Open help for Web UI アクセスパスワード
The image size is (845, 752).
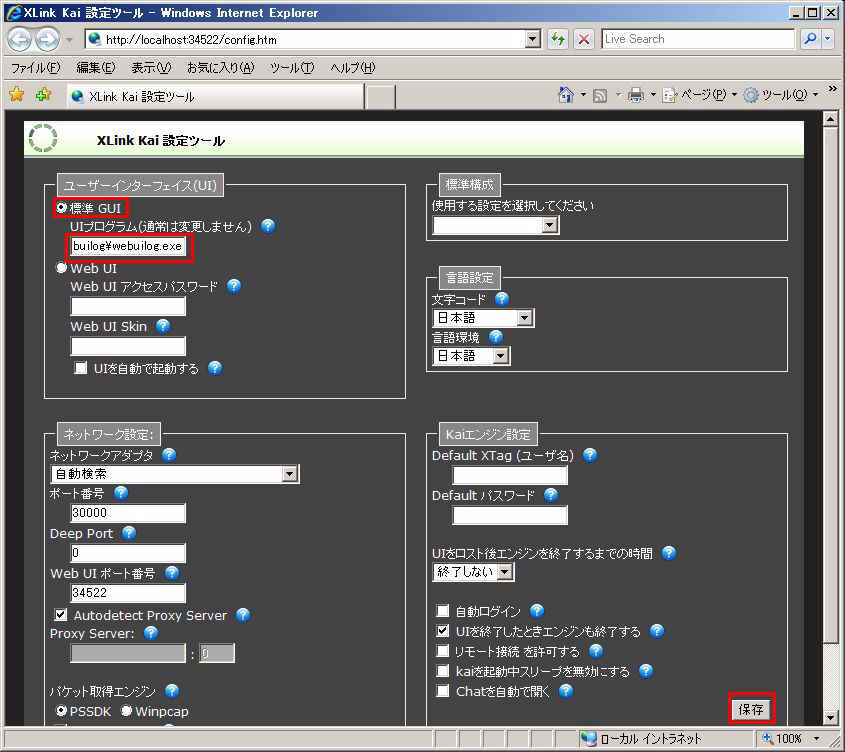click(234, 286)
